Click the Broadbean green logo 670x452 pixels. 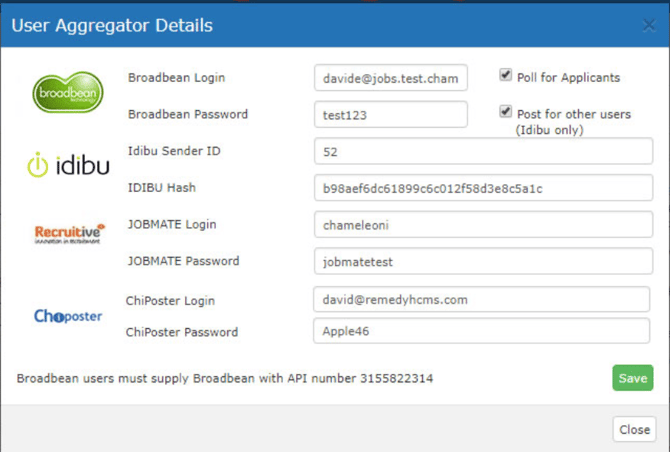click(68, 92)
